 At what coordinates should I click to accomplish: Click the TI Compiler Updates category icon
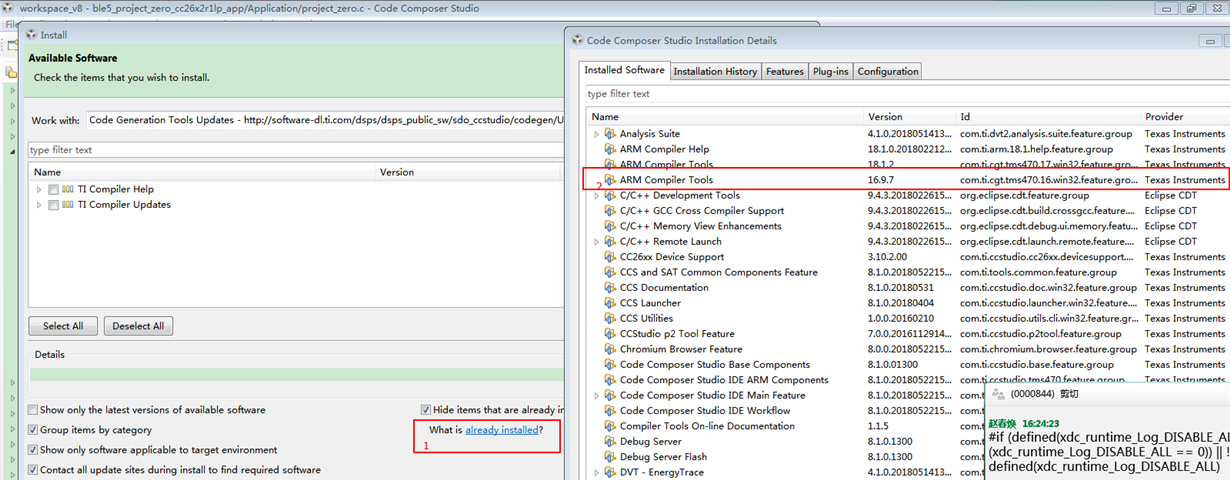[68, 205]
